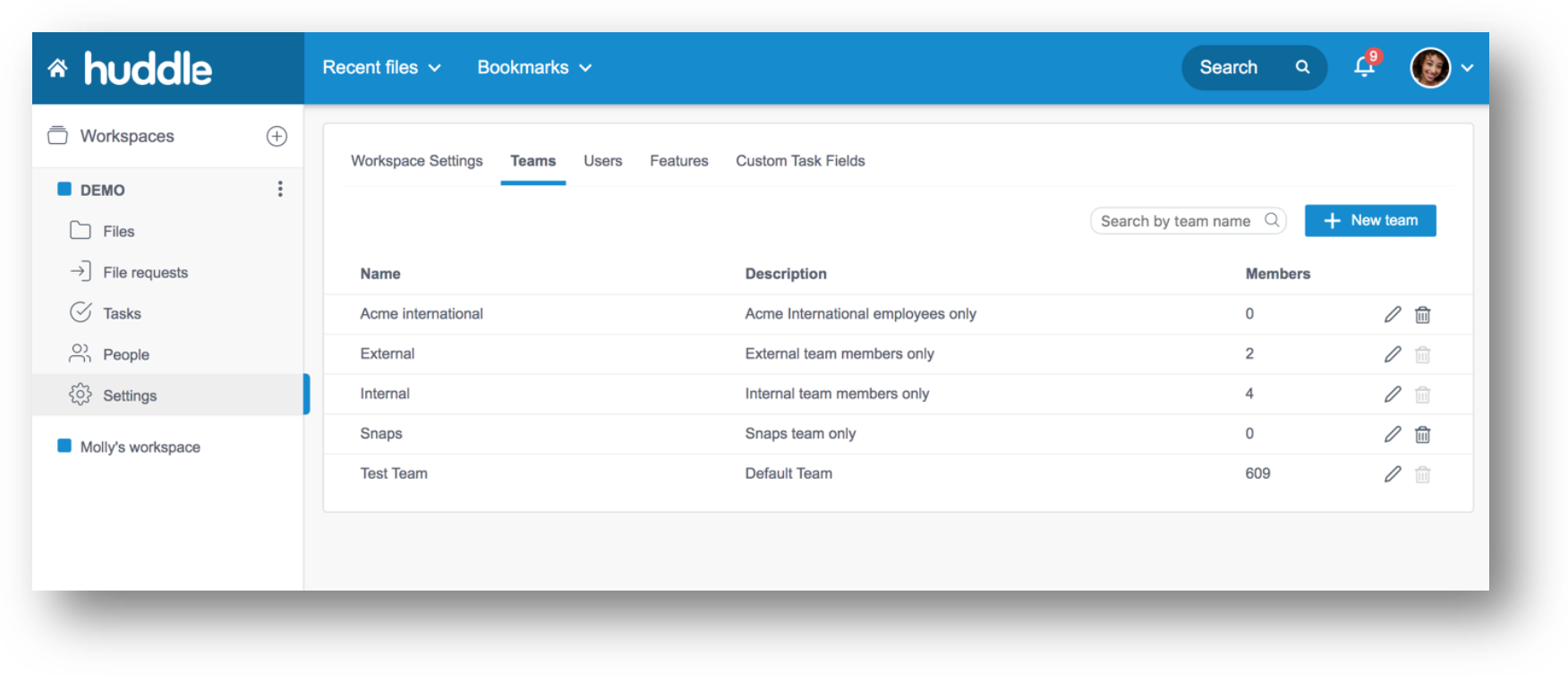Edit the External team
1568x689 pixels.
(1393, 354)
